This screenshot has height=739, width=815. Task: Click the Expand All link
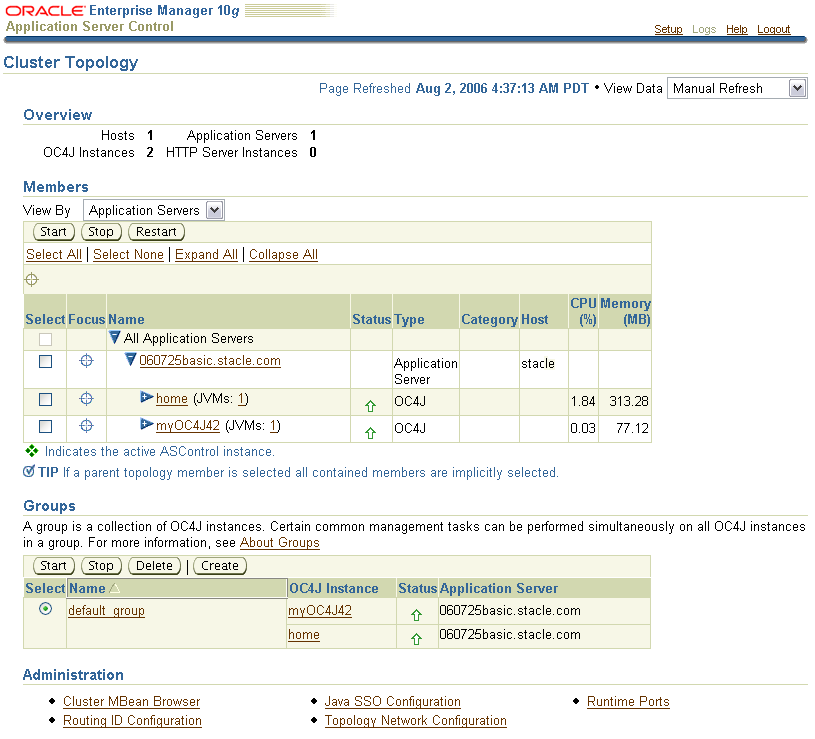click(206, 255)
